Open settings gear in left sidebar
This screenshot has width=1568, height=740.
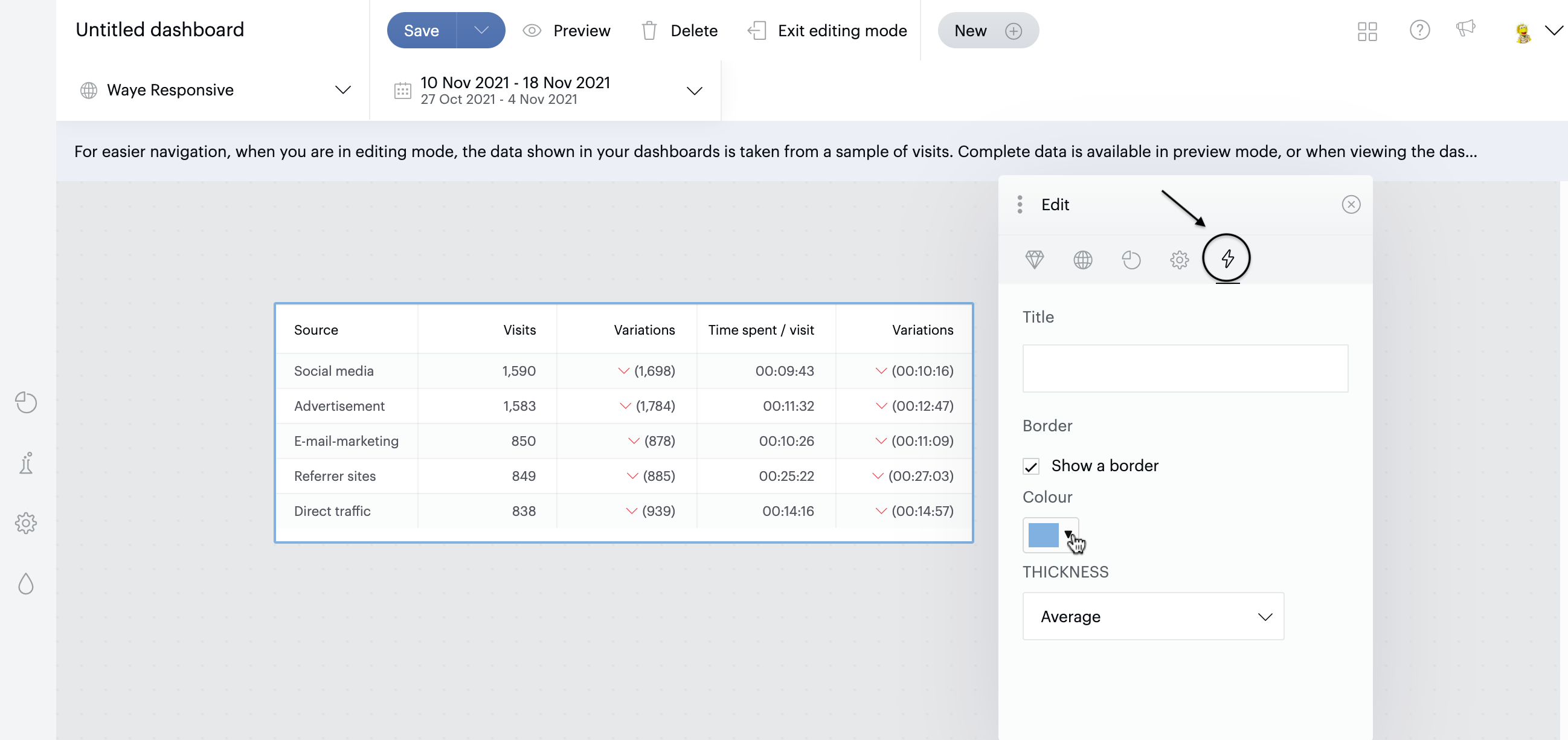tap(26, 523)
